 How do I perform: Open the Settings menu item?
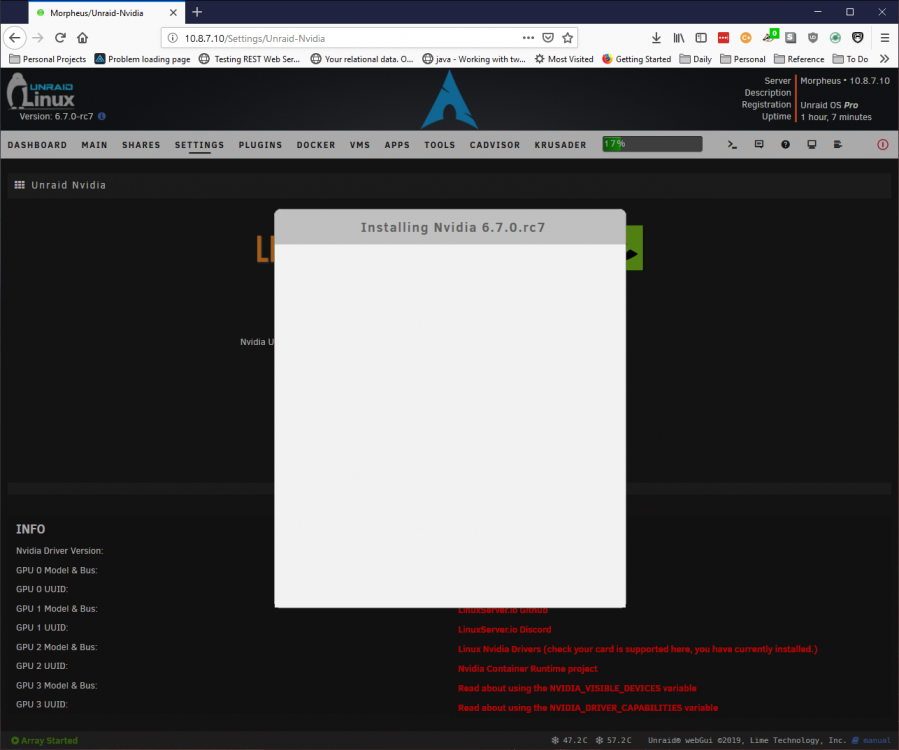pyautogui.click(x=200, y=145)
